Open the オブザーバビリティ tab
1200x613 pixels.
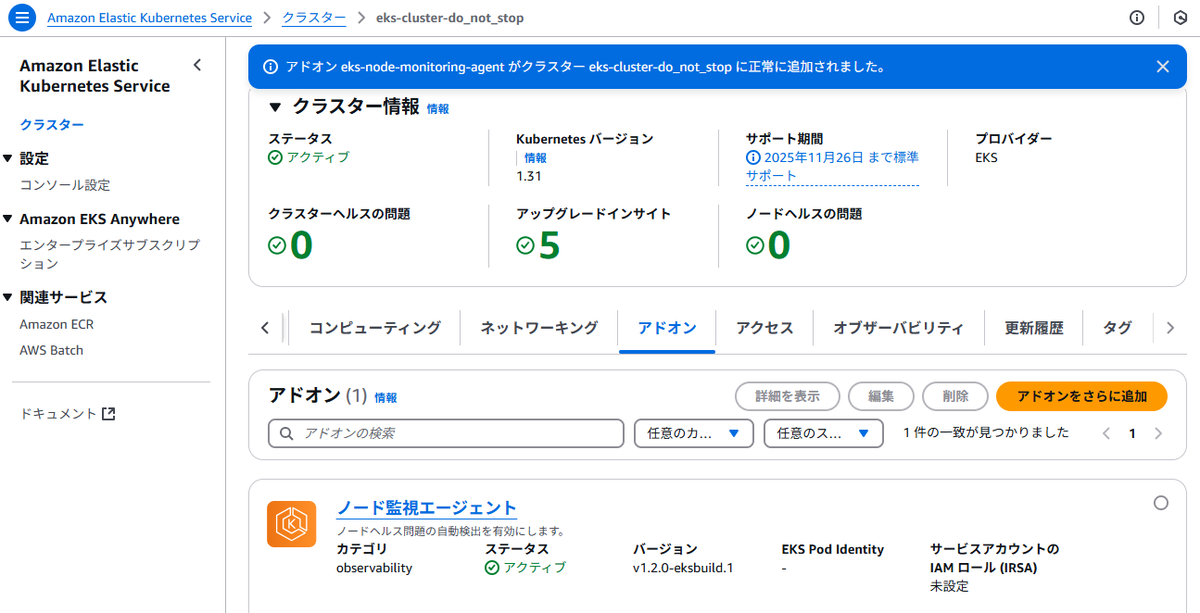point(899,328)
